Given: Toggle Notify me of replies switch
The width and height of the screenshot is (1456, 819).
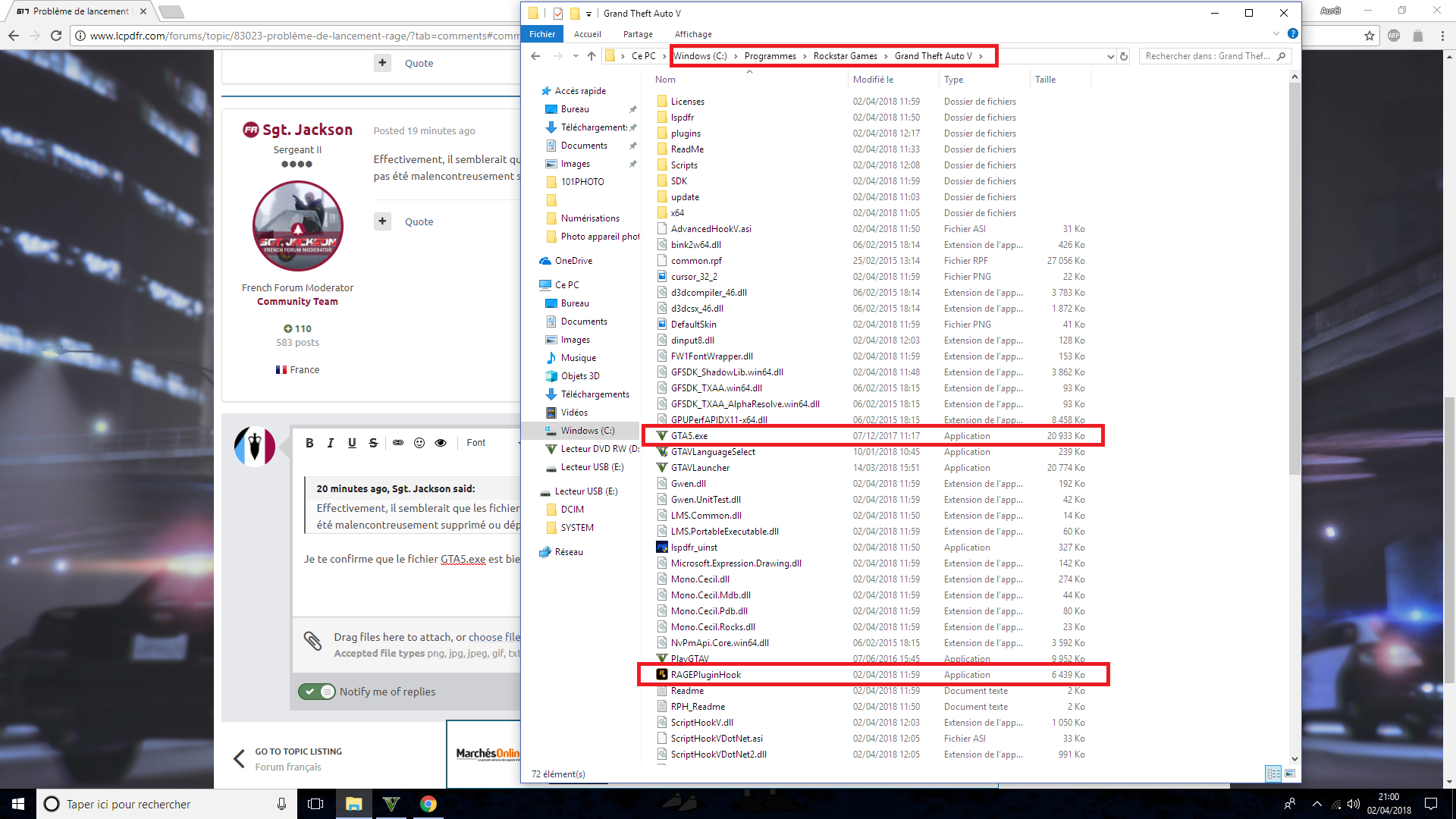Looking at the screenshot, I should [x=317, y=692].
